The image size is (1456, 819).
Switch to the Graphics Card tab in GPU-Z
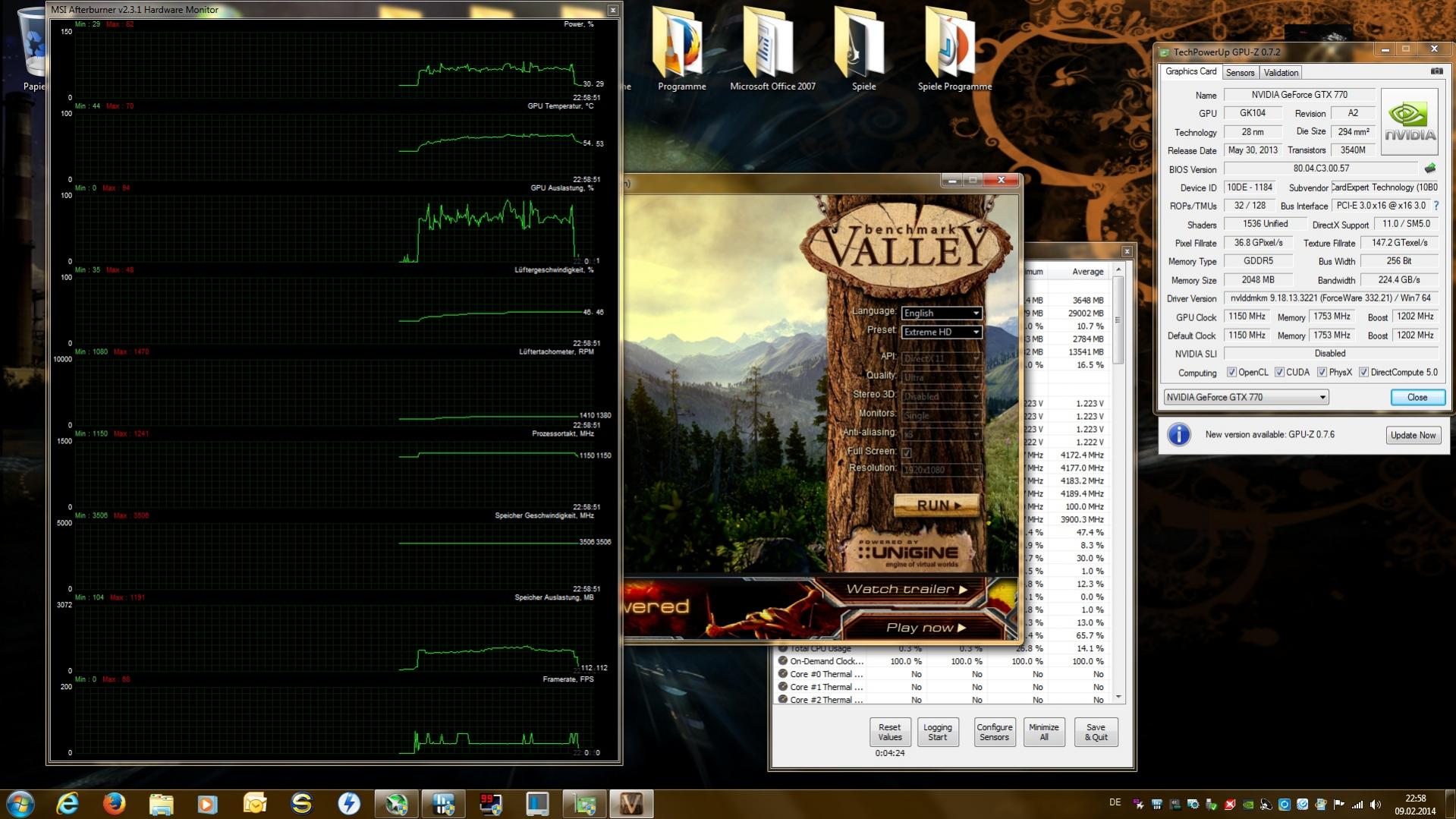pyautogui.click(x=1190, y=71)
